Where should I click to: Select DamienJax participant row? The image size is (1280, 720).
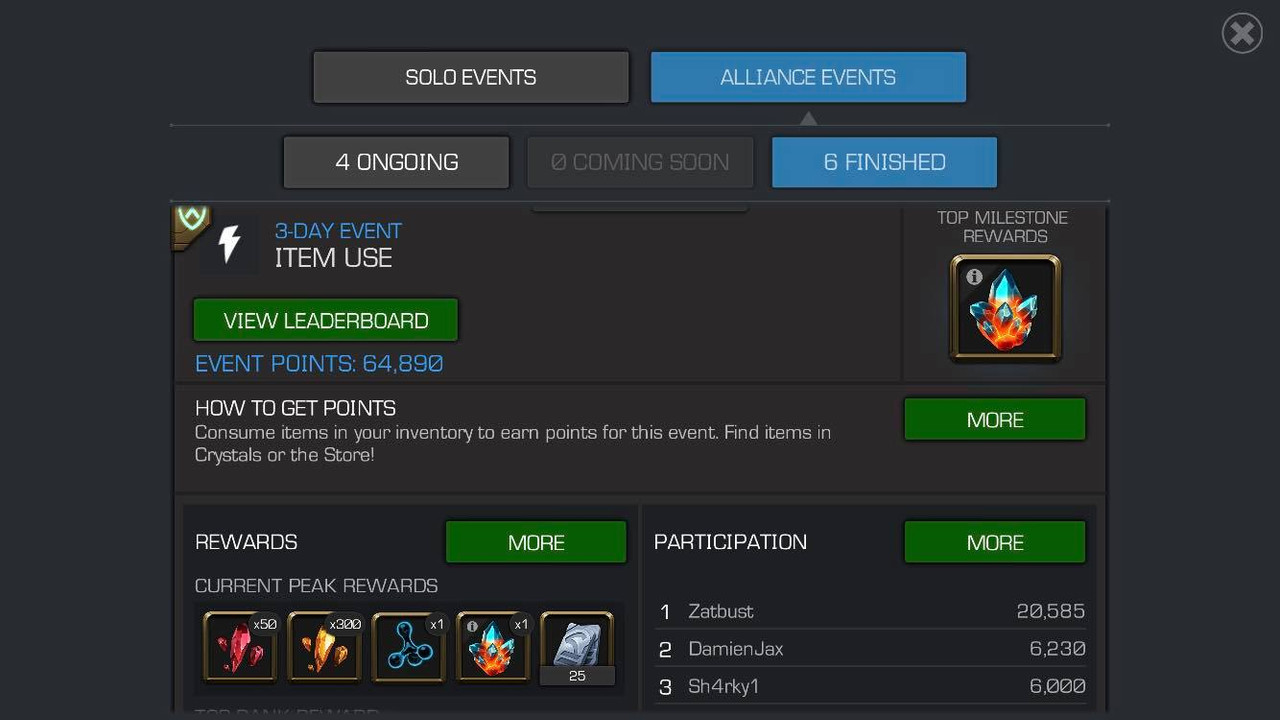[x=871, y=649]
